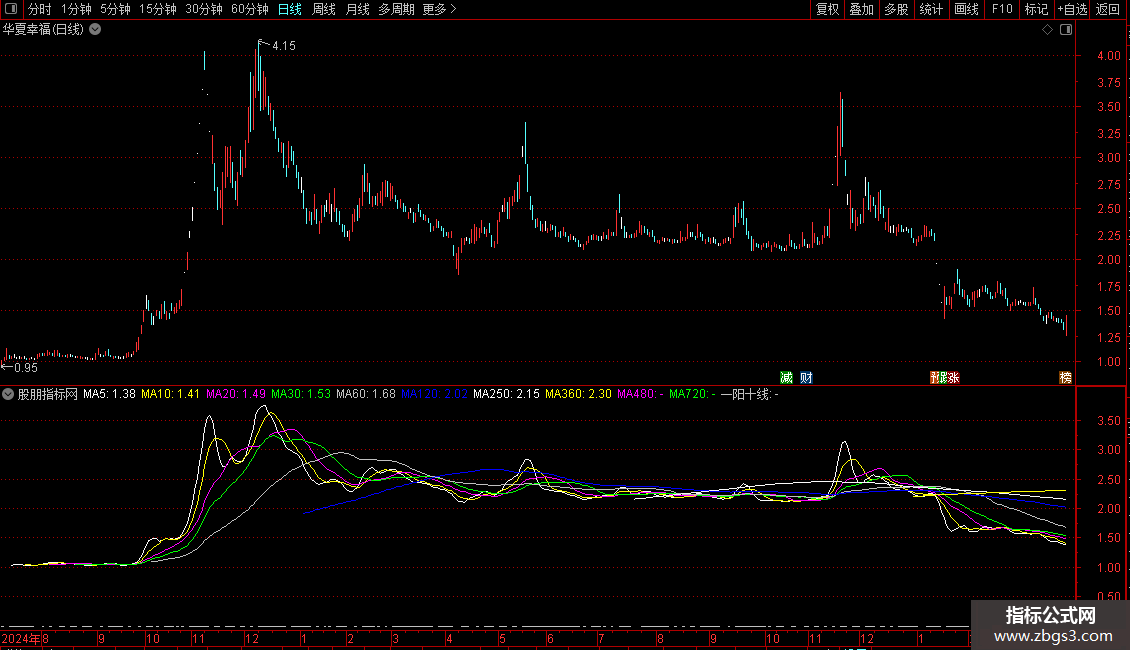Click the 2024年 label on time axis
This screenshot has width=1130, height=650.
[21, 638]
